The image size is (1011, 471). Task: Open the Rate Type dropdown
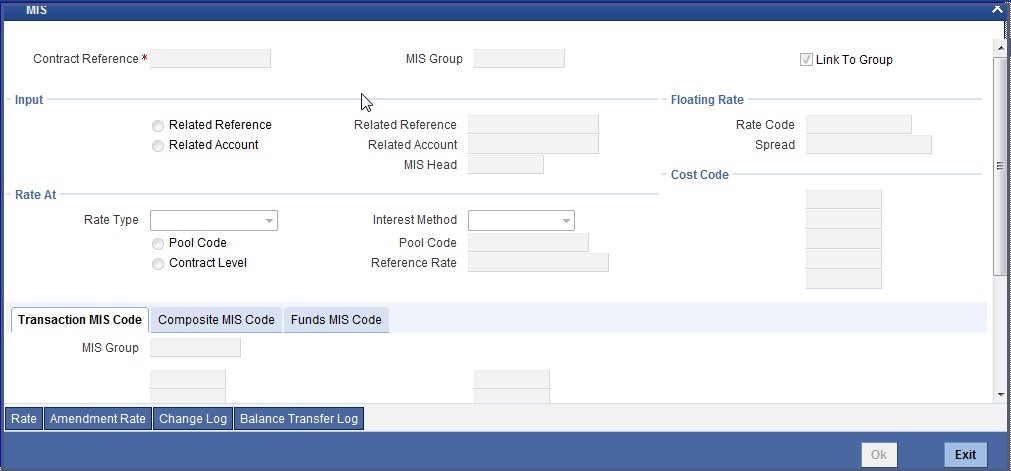tap(213, 221)
